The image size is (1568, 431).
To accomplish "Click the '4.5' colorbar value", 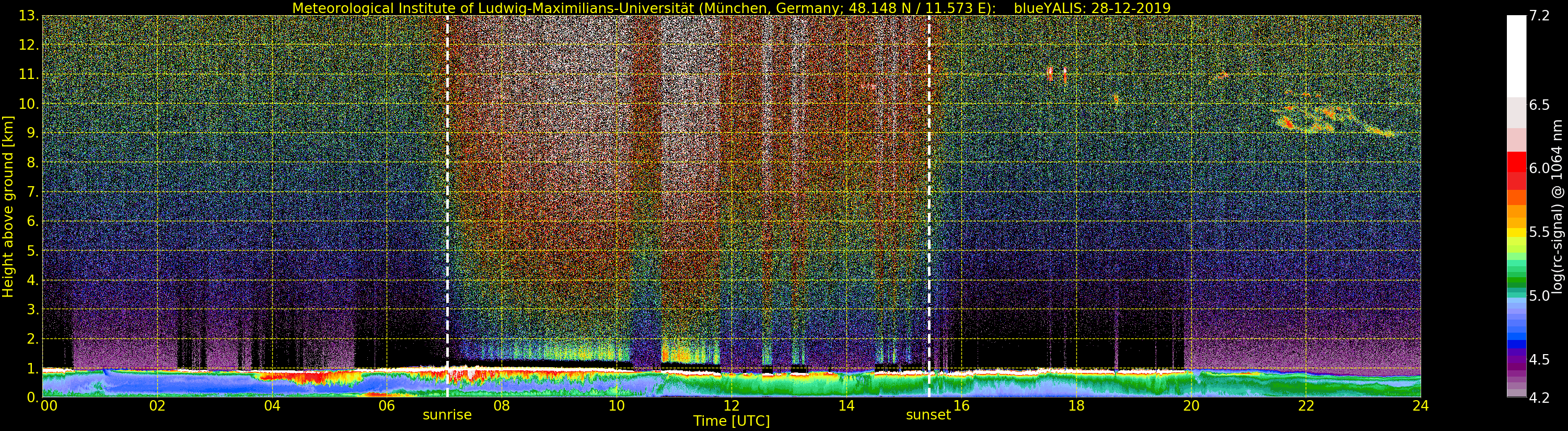I will coord(1539,360).
